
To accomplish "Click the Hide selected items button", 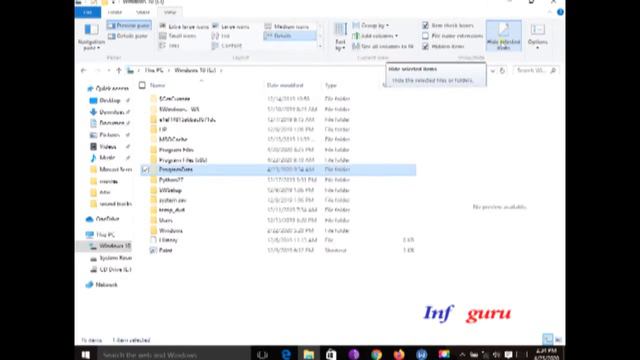I will point(503,36).
